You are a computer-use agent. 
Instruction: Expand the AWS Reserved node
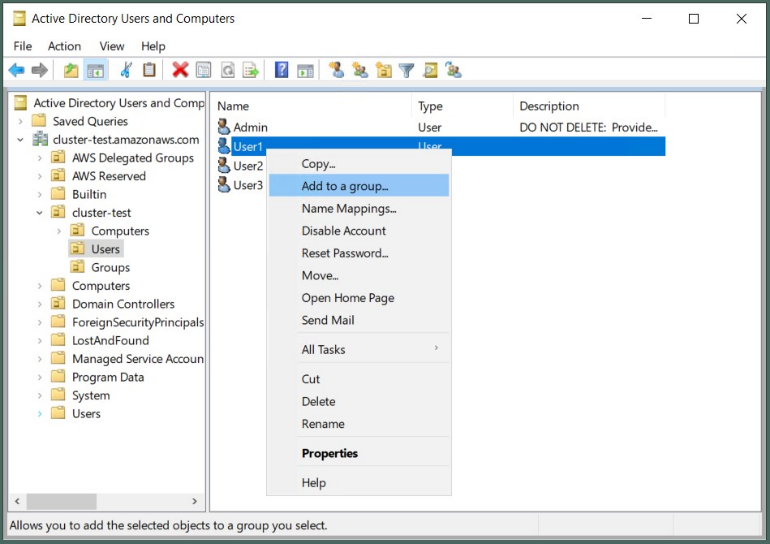coord(40,176)
